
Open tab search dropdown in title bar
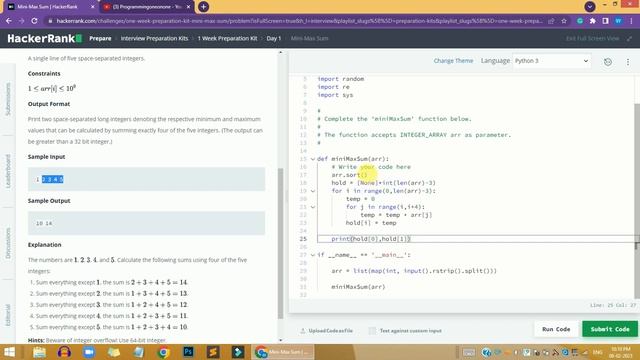[590, 7]
